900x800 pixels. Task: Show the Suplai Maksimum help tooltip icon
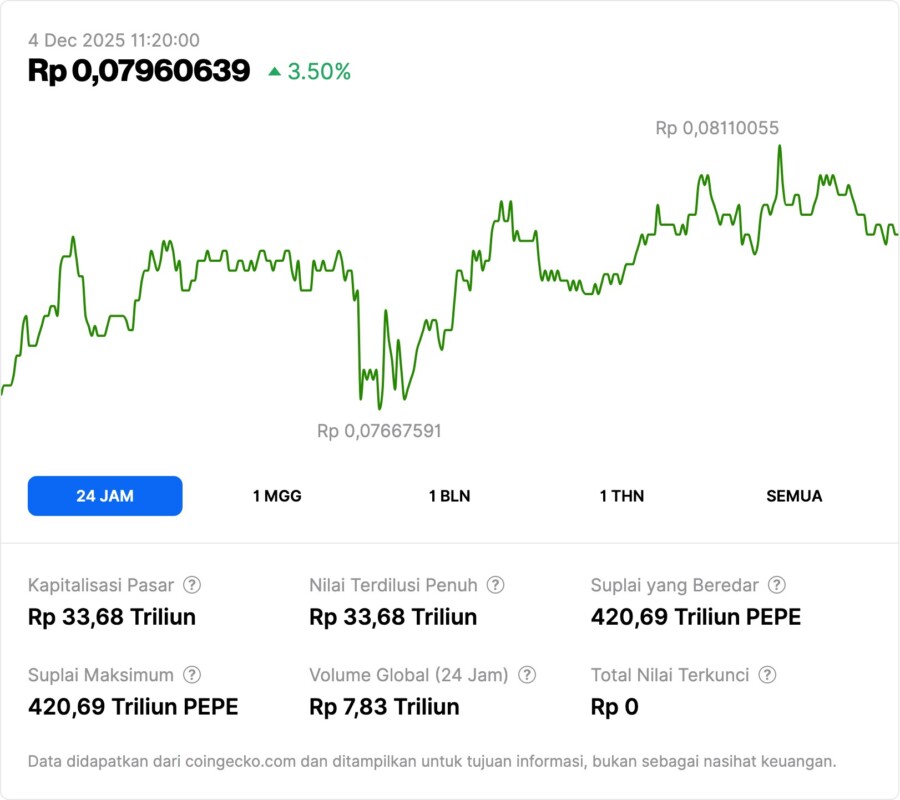192,675
